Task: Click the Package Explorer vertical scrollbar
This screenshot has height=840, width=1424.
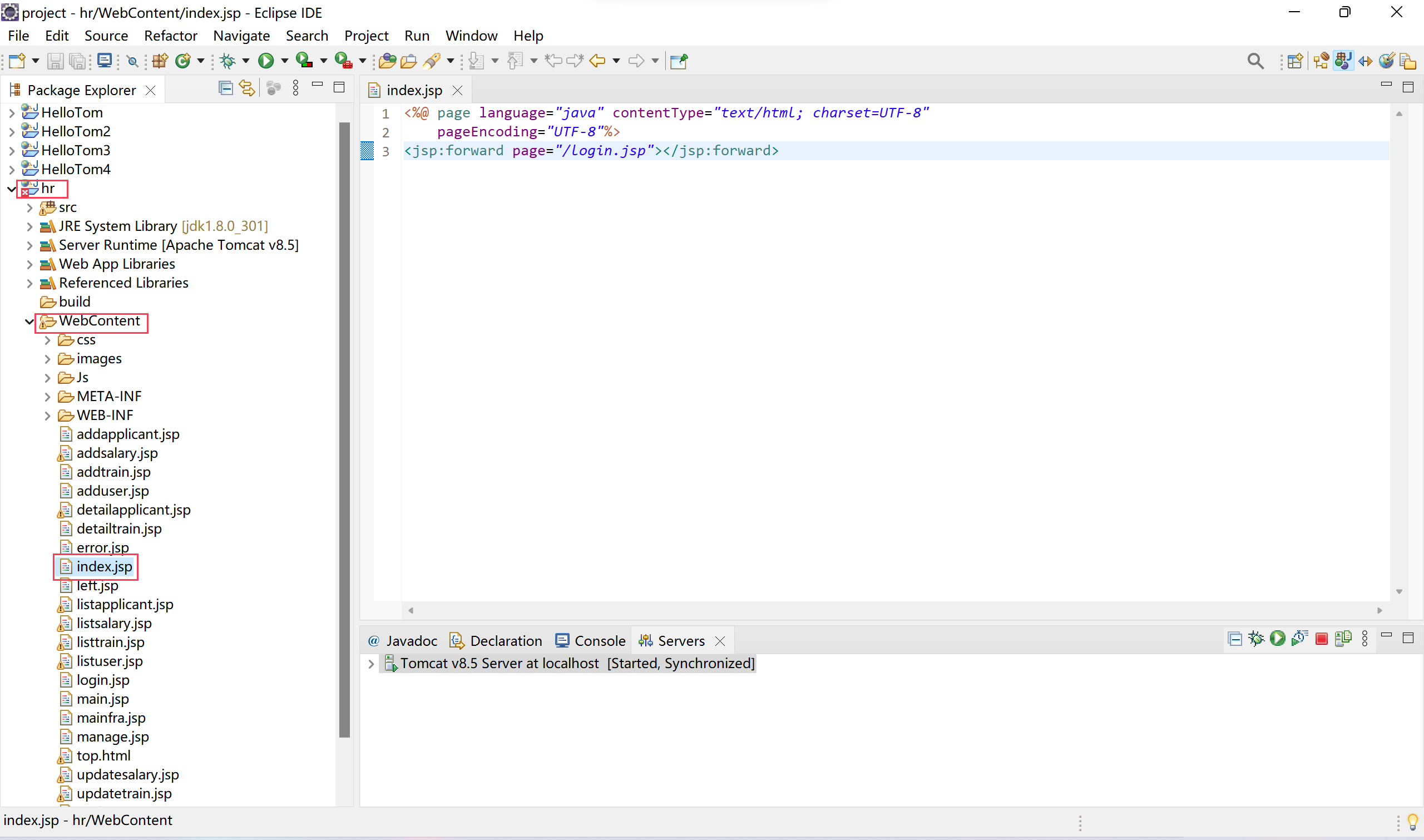Action: [x=344, y=430]
